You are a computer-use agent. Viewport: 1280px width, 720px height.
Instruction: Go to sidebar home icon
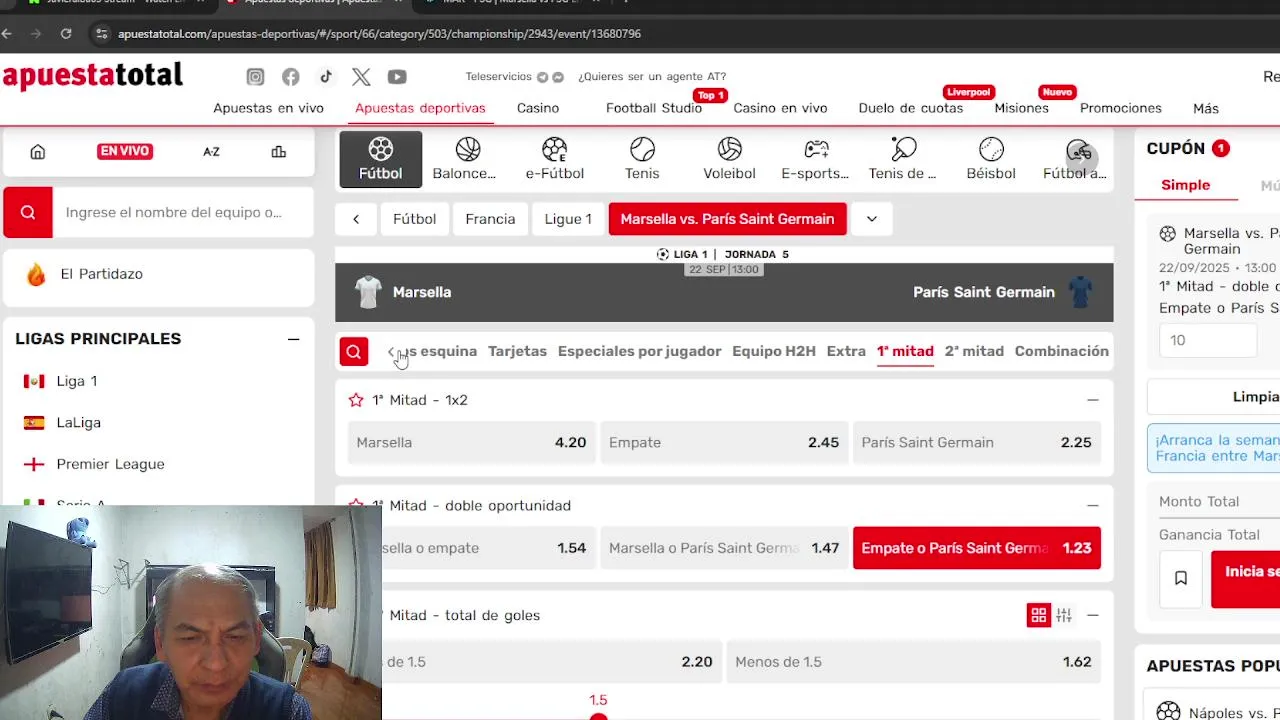(x=37, y=152)
